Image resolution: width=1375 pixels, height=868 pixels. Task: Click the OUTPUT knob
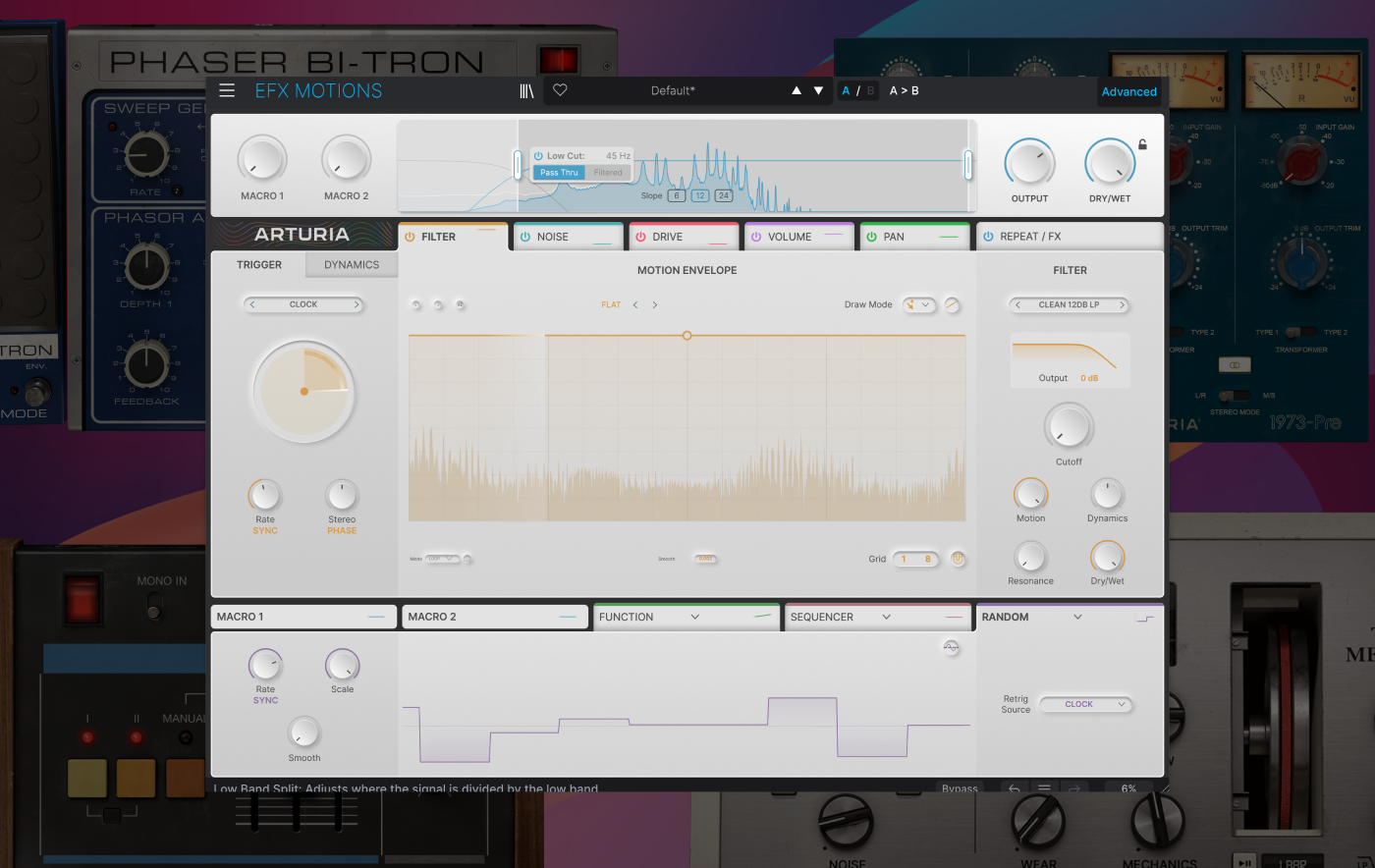(1029, 162)
